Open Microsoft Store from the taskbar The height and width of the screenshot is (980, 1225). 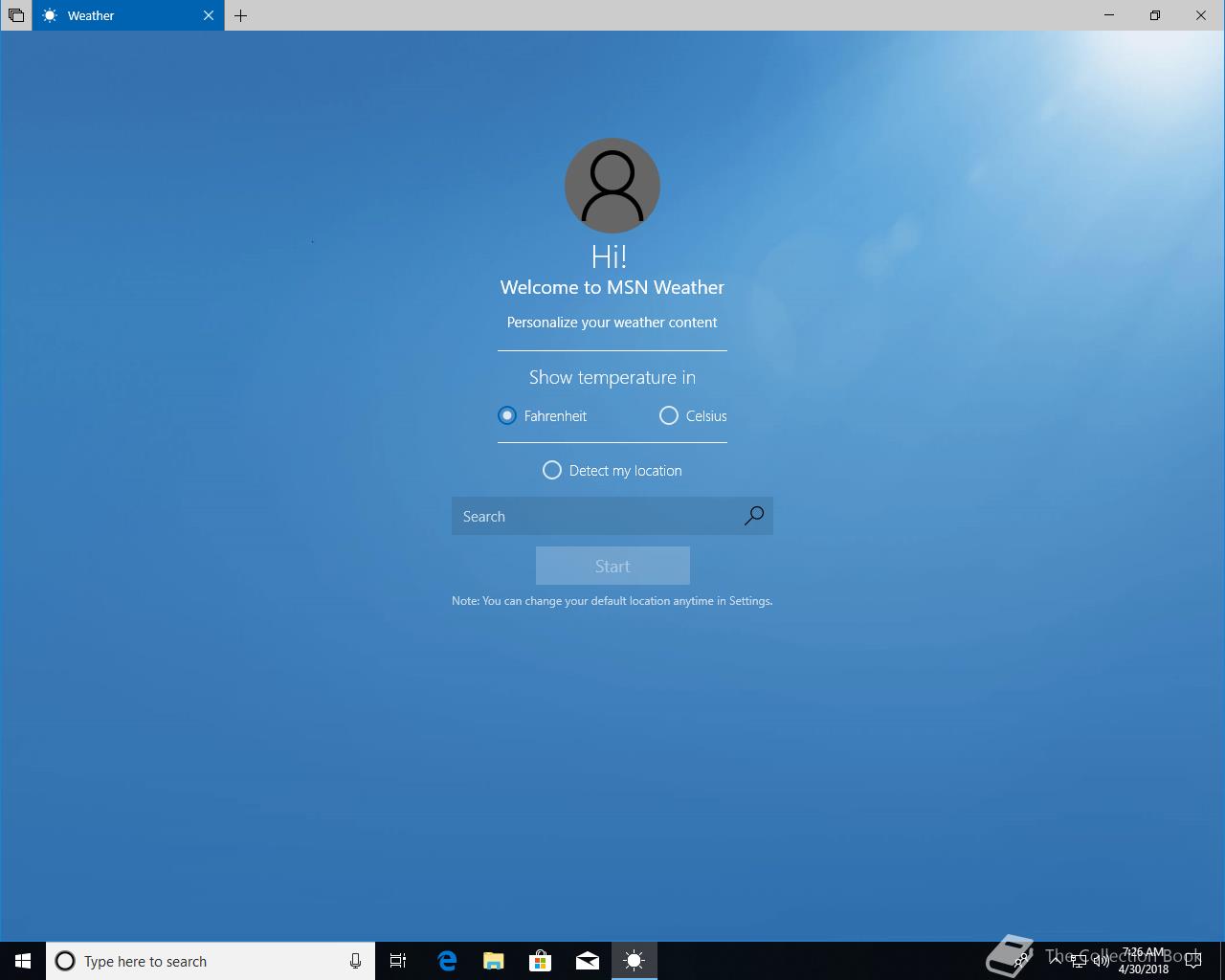(541, 961)
